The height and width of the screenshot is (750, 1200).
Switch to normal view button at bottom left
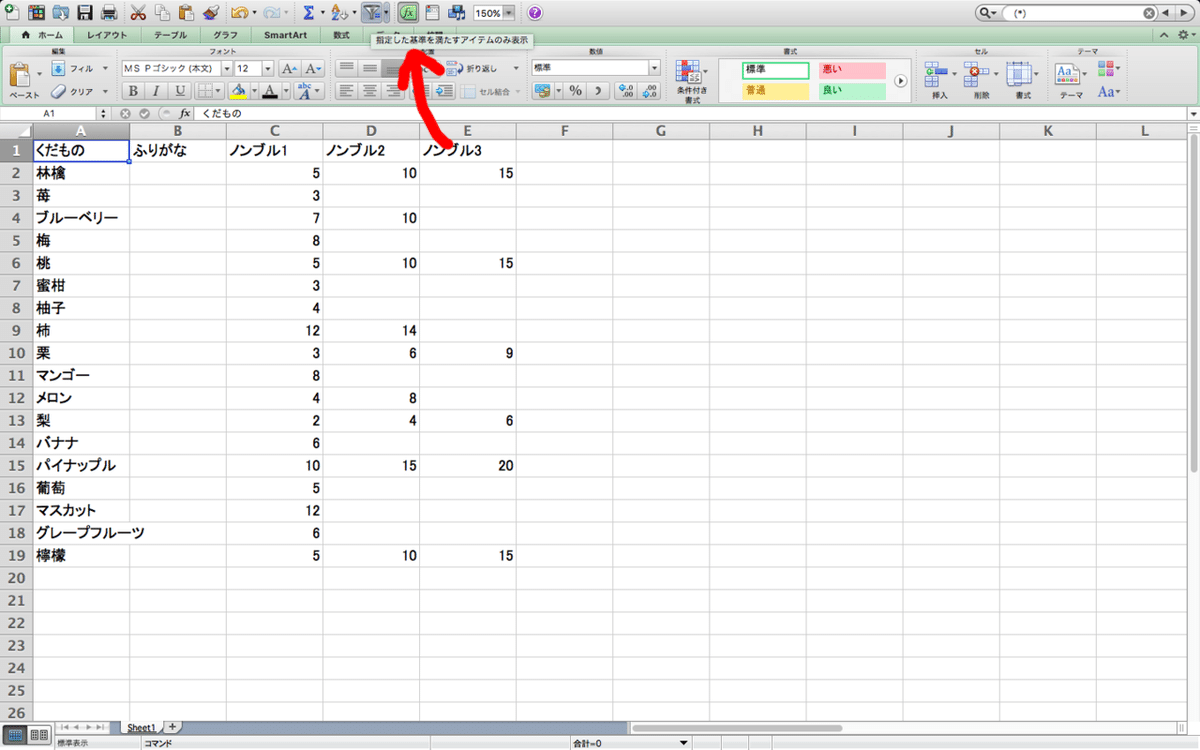(16, 735)
